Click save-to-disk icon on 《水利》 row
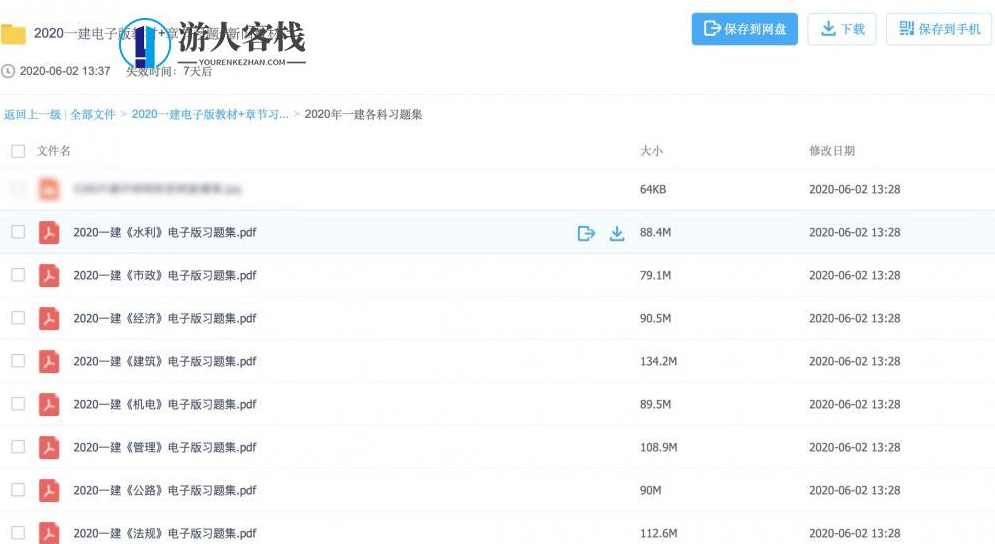Screen dimensions: 995x544 (x=586, y=233)
